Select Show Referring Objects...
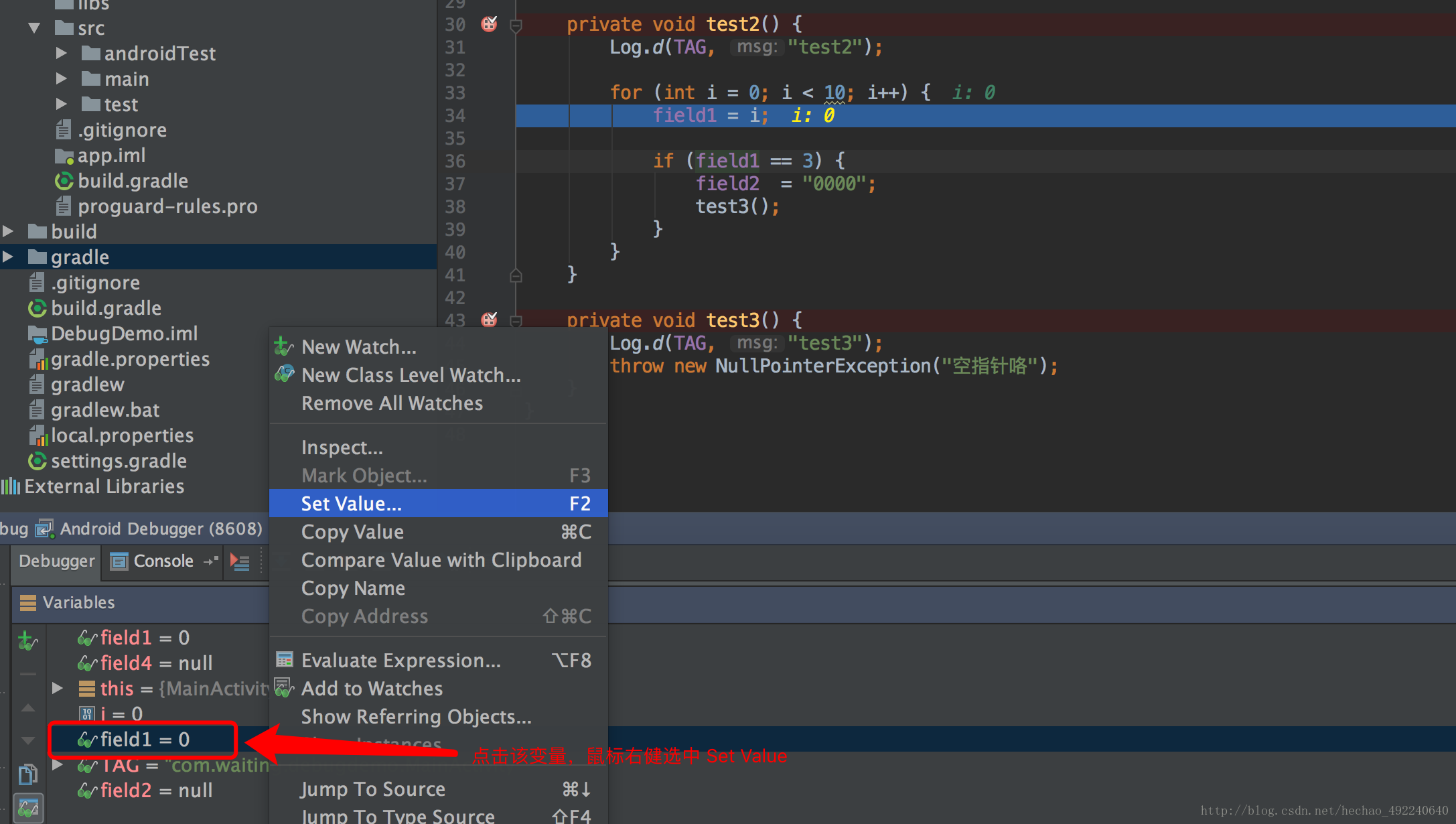Viewport: 1456px width, 824px height. pos(439,717)
